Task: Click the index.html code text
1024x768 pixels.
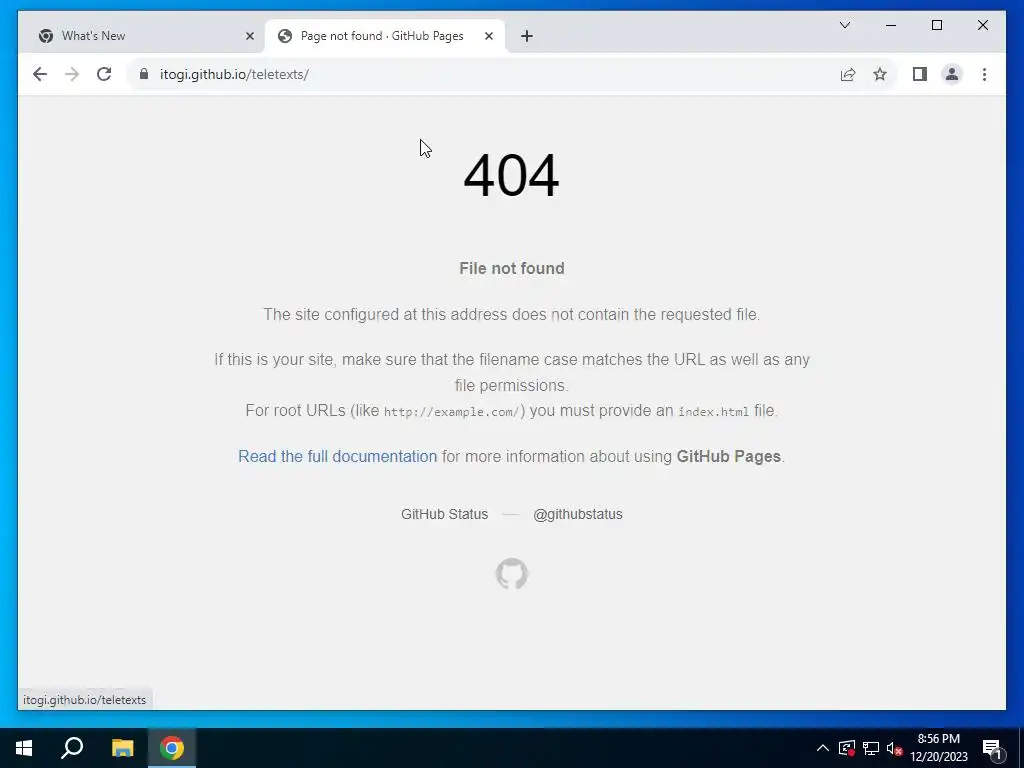Action: pos(713,411)
